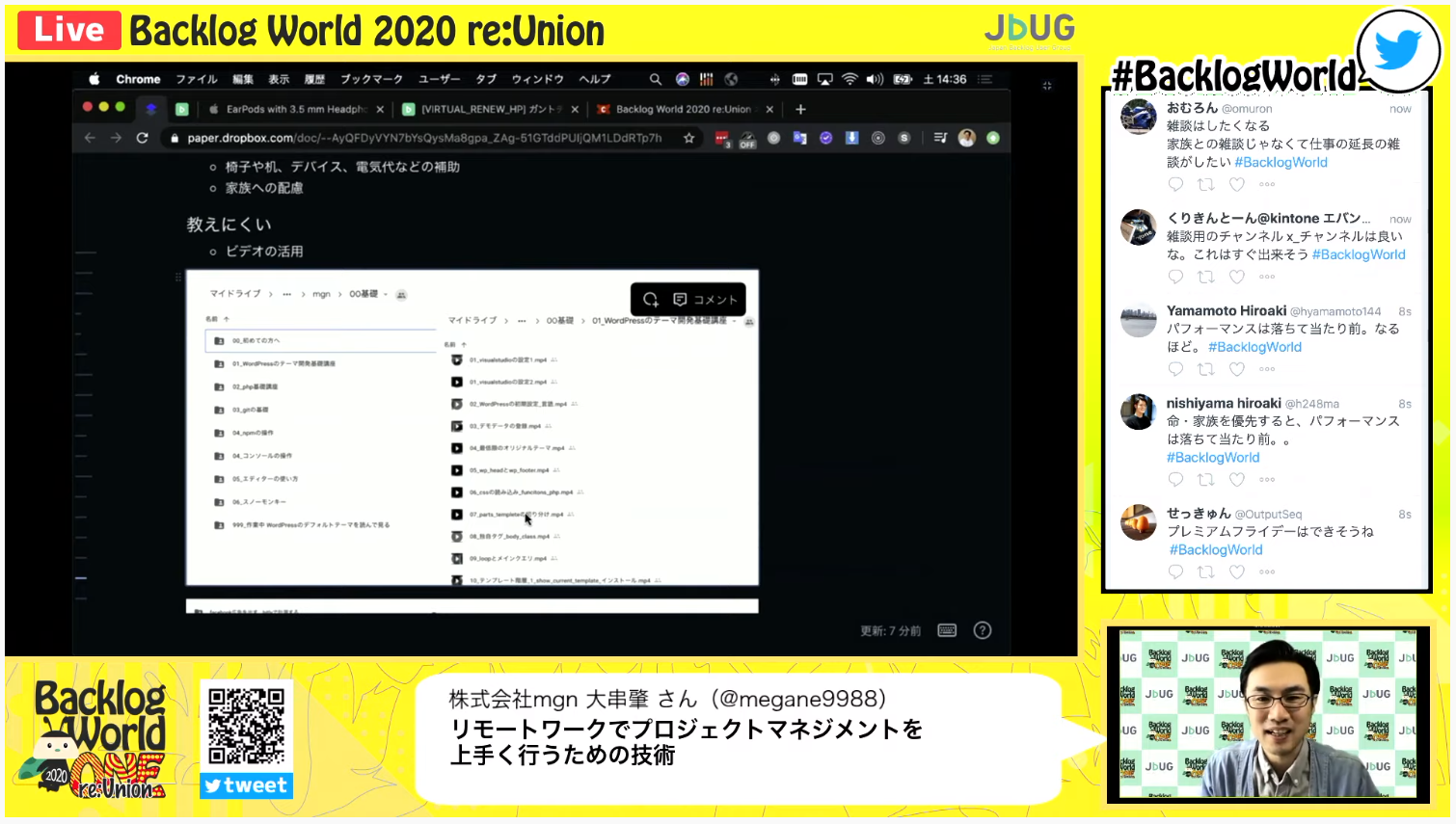Toggle fullscreen for the shared screen

pos(1047,86)
